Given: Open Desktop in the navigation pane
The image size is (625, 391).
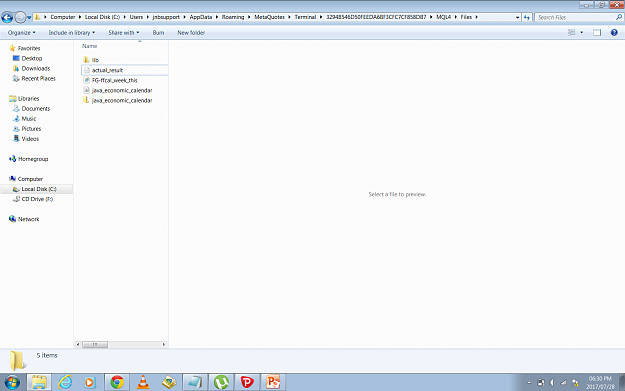Looking at the screenshot, I should click(32, 58).
